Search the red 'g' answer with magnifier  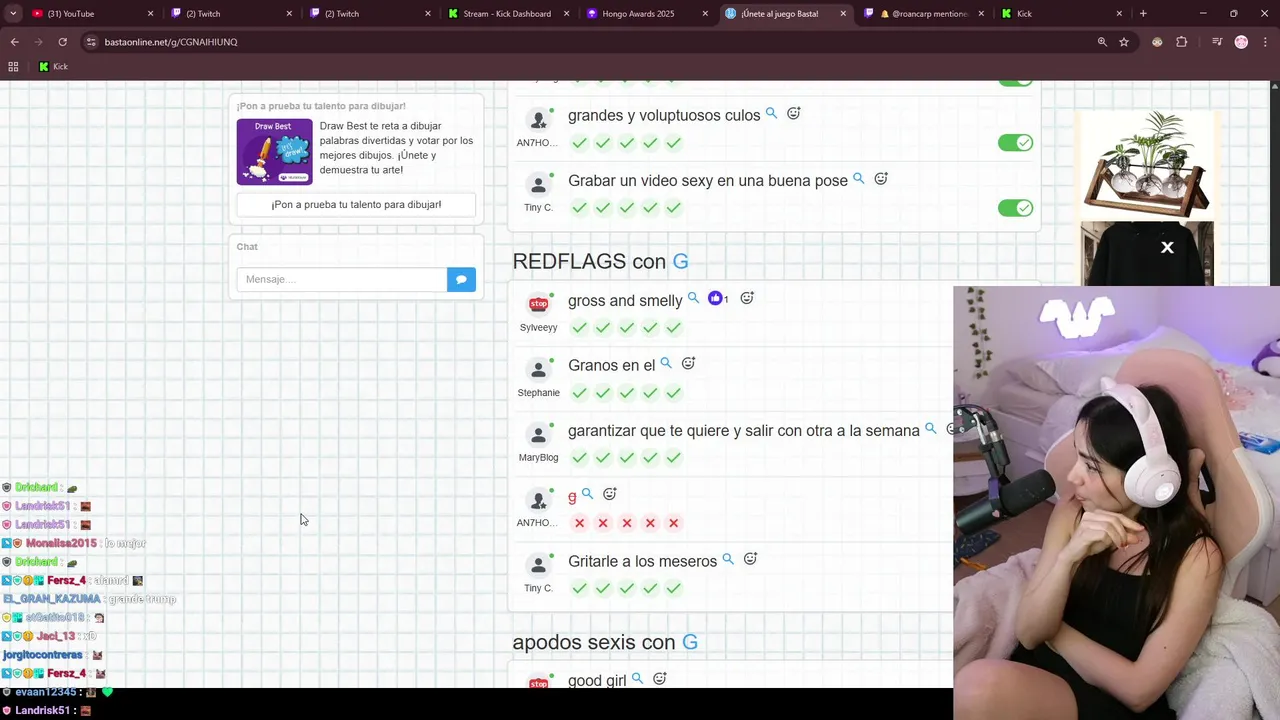click(587, 494)
